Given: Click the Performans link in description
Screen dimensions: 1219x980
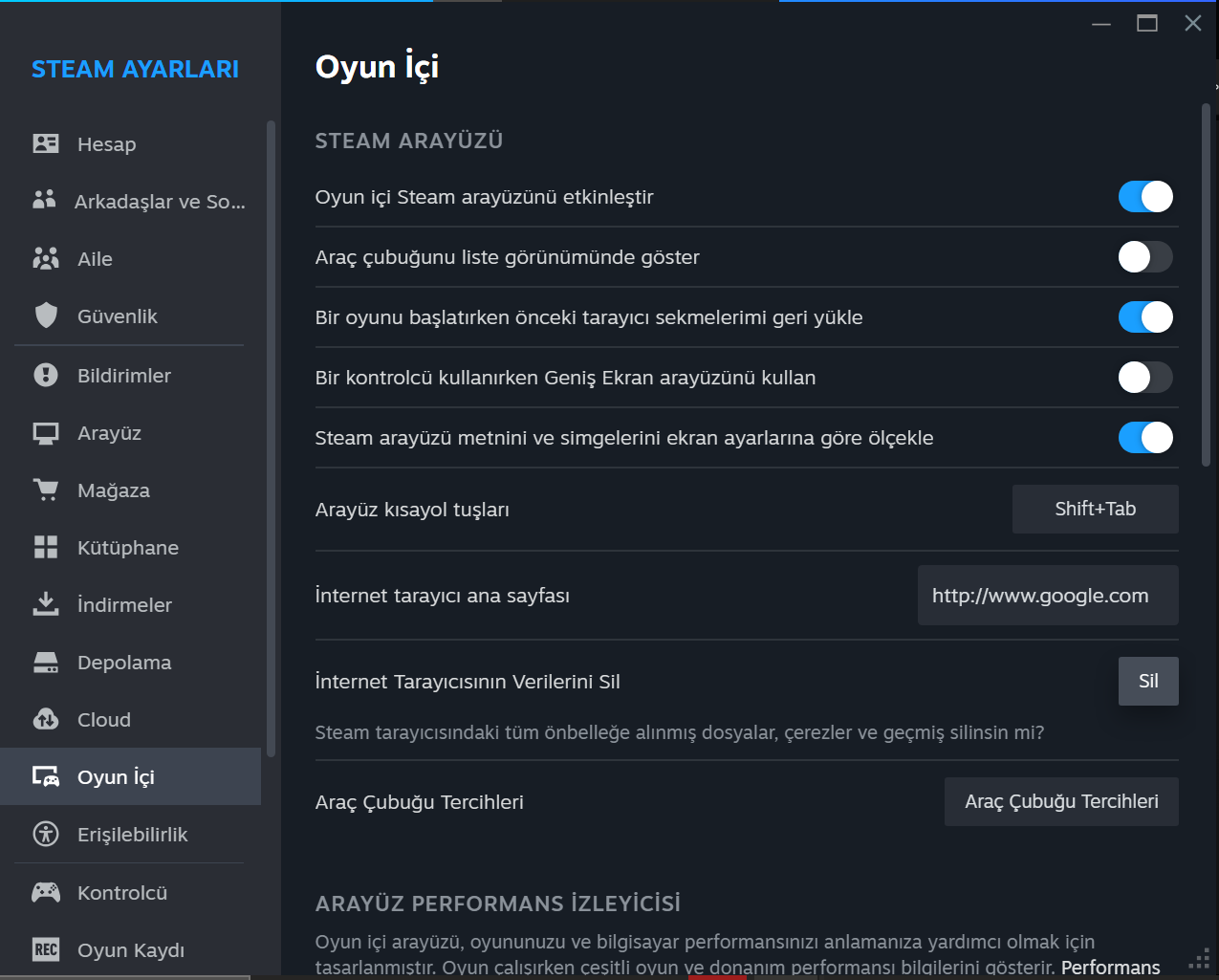Looking at the screenshot, I should point(1111,967).
